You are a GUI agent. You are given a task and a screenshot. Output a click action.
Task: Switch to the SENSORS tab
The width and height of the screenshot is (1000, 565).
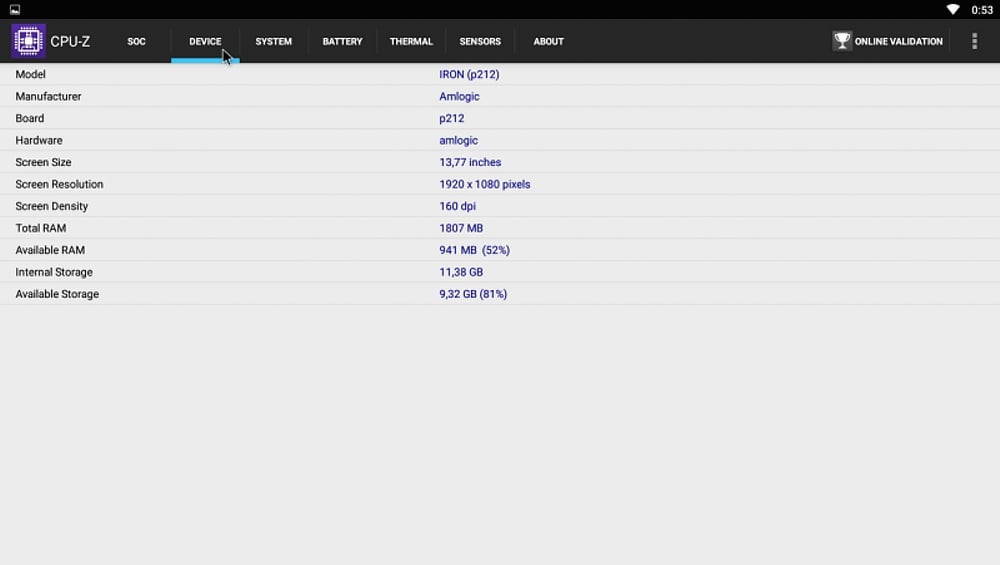click(x=480, y=41)
